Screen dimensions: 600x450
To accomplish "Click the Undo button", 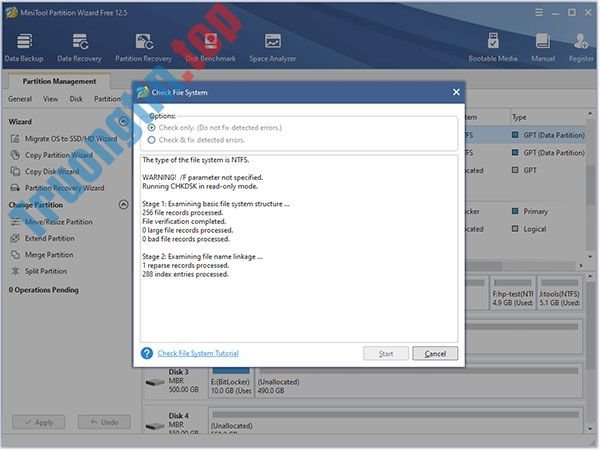I will pos(104,422).
